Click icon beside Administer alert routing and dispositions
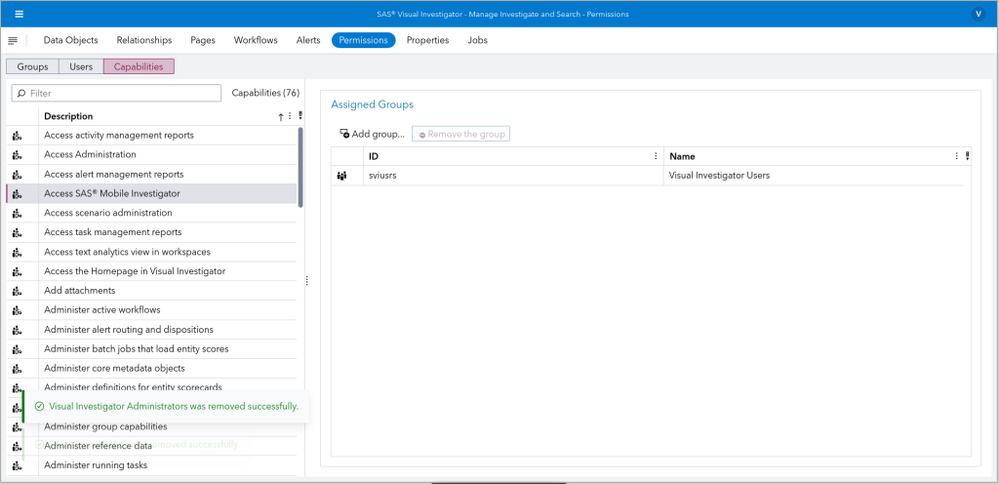Screen dimensions: 999x484 [17, 330]
